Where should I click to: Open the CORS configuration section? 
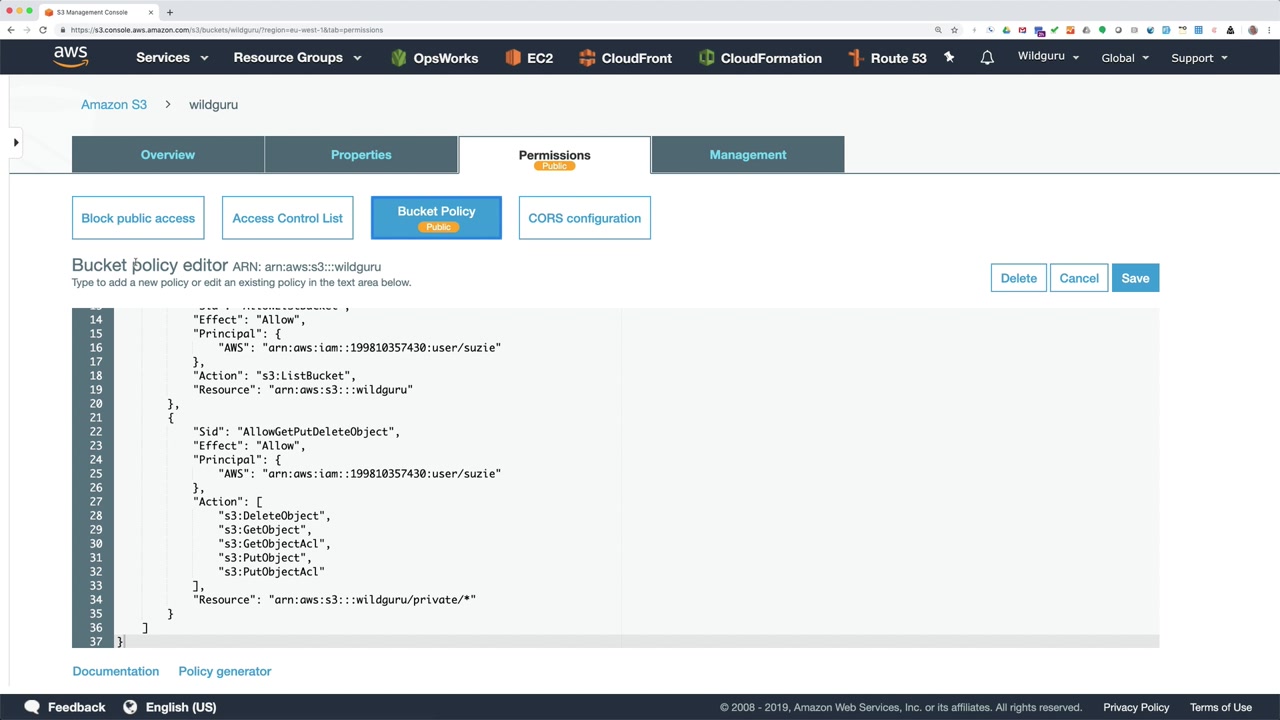585,218
